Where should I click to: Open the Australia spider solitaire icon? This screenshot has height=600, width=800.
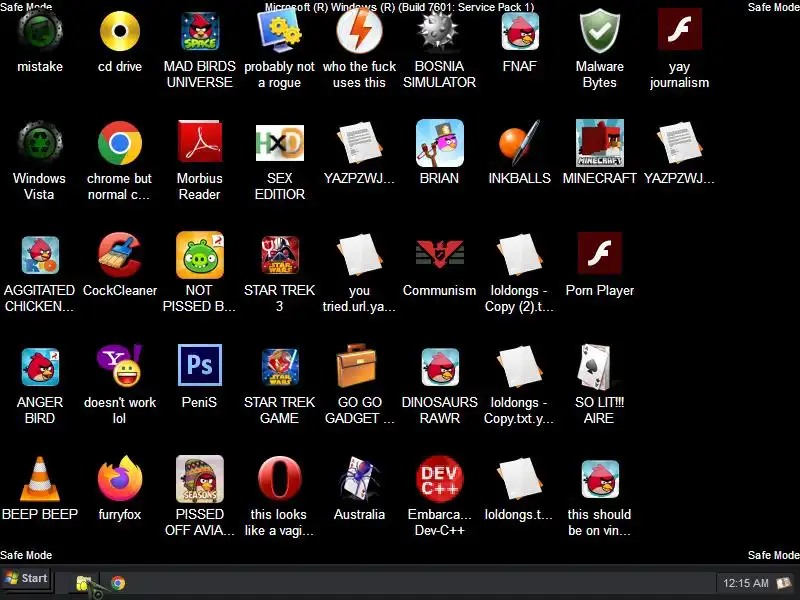pyautogui.click(x=360, y=479)
